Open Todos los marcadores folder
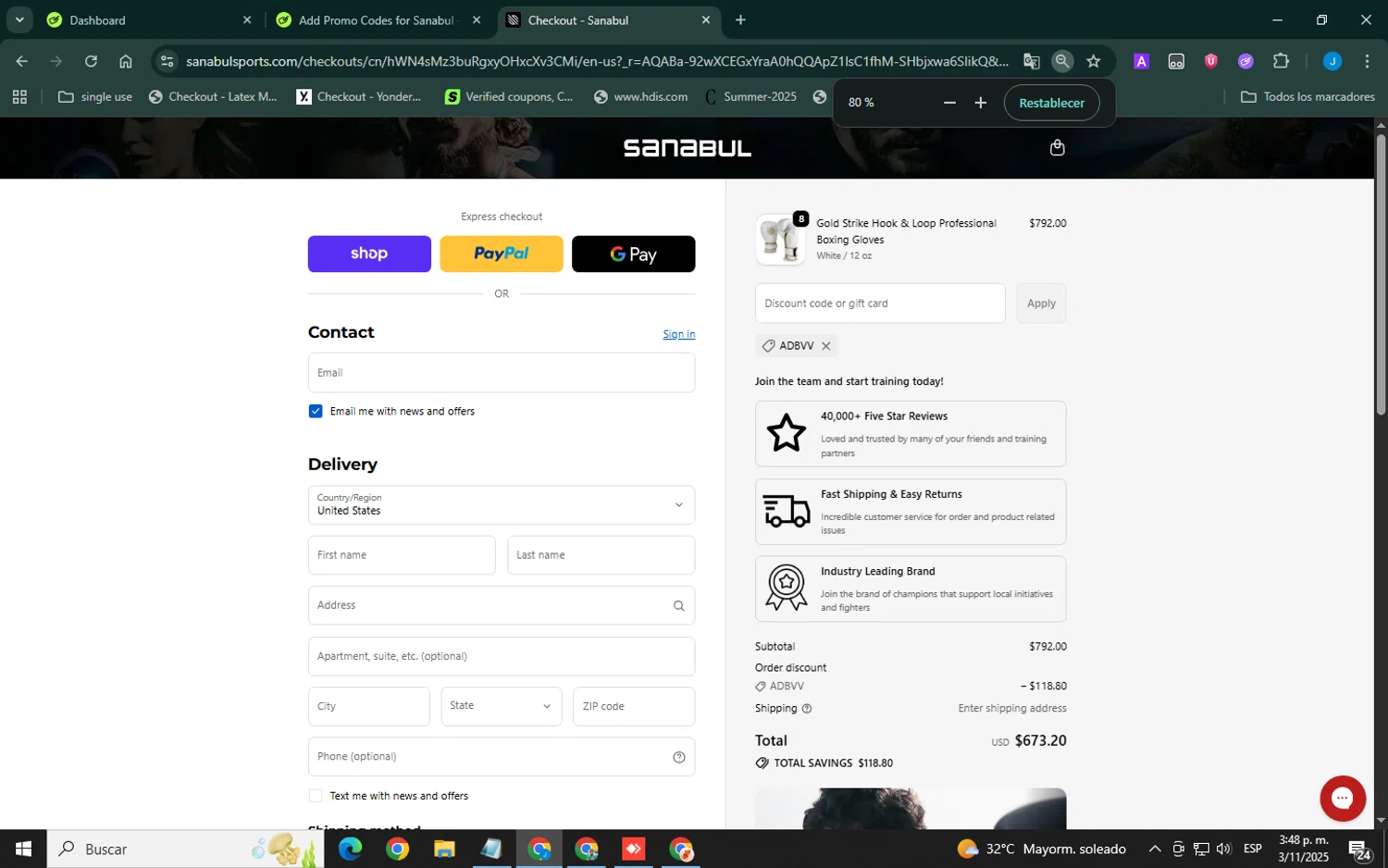 tap(1307, 96)
